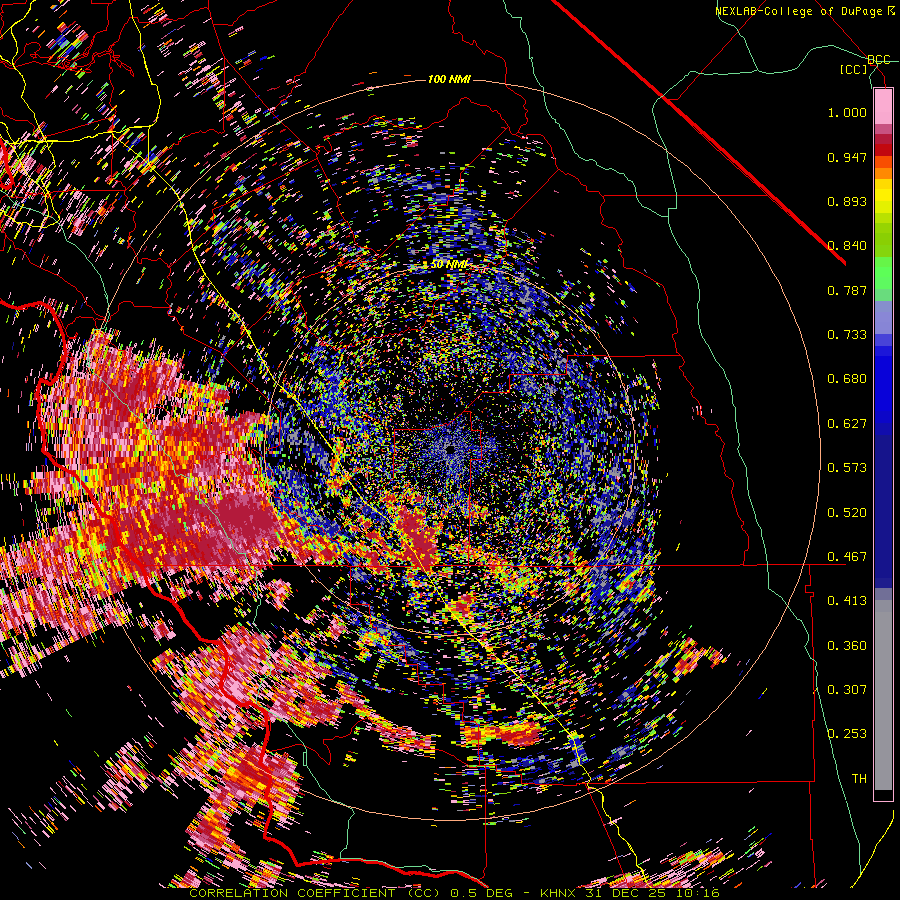Click the 50 NMI range ring label

448,265
